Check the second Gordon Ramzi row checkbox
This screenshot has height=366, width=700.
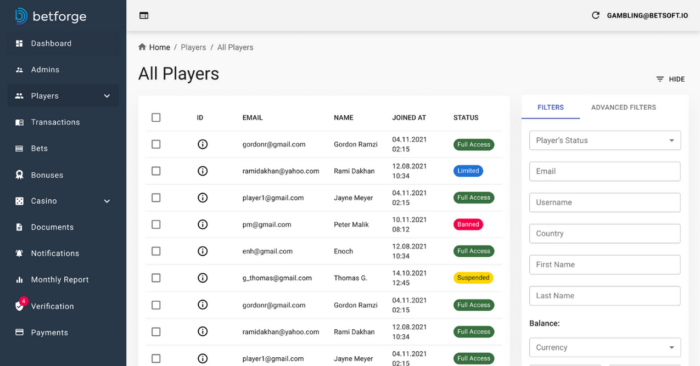point(156,305)
